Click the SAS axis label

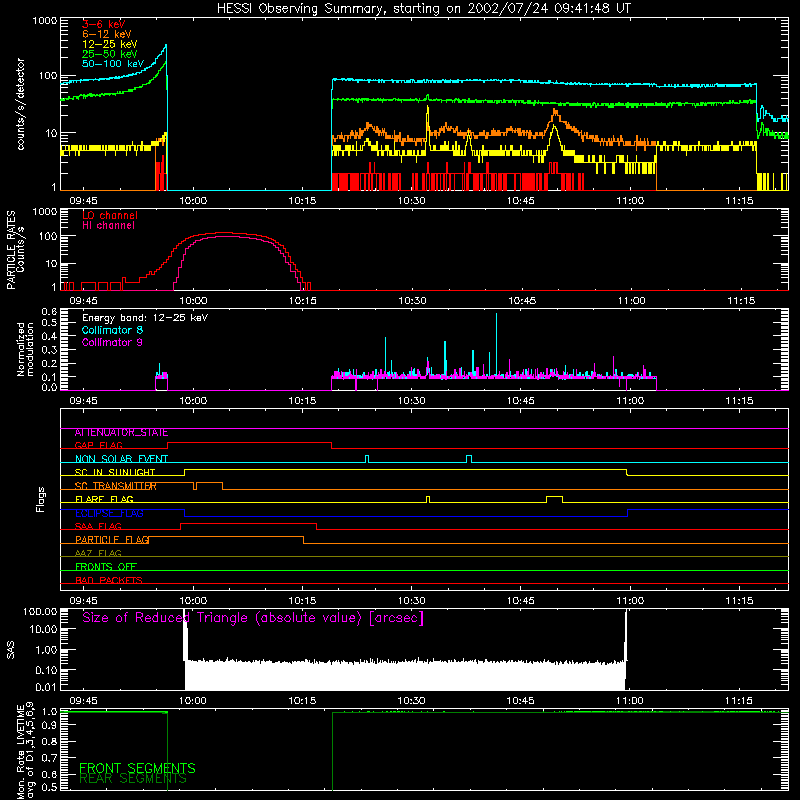coord(11,650)
